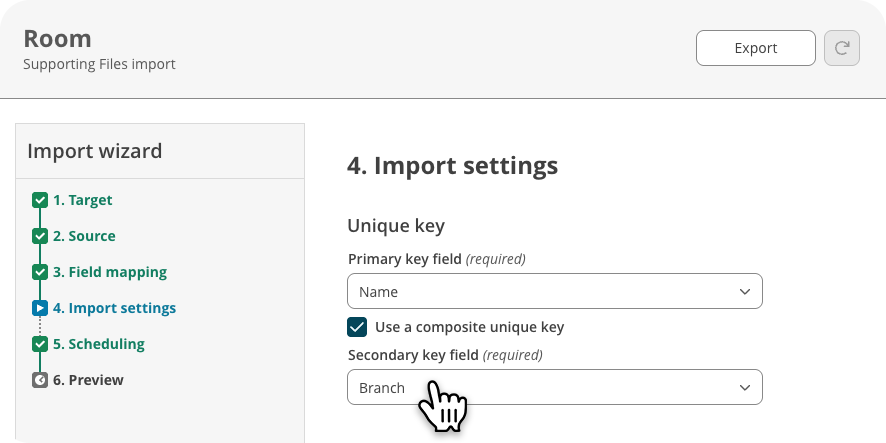Go to the 1. Target wizard step
The height and width of the screenshot is (443, 886).
82,200
